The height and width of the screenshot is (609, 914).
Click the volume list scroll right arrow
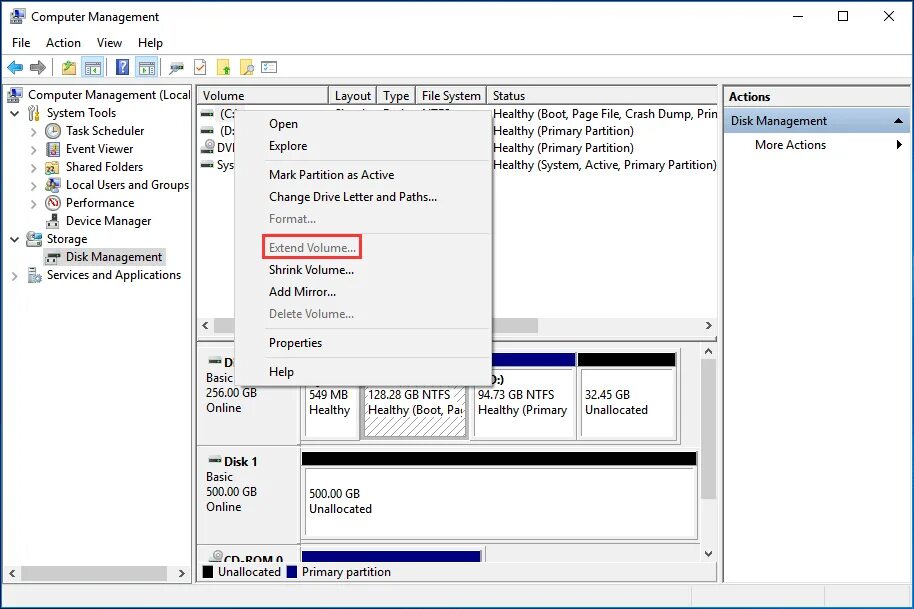point(708,326)
